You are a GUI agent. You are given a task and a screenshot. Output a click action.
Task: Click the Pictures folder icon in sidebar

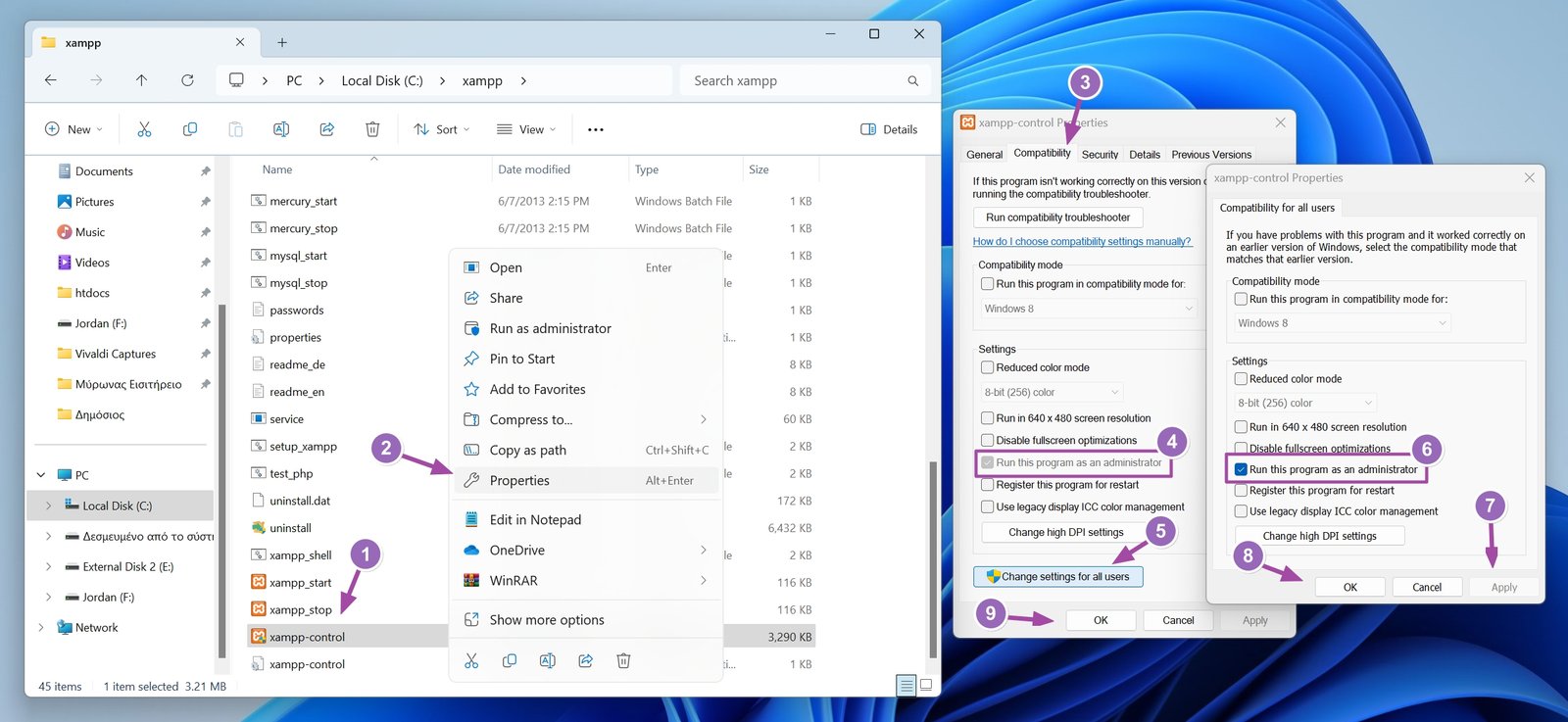point(65,202)
